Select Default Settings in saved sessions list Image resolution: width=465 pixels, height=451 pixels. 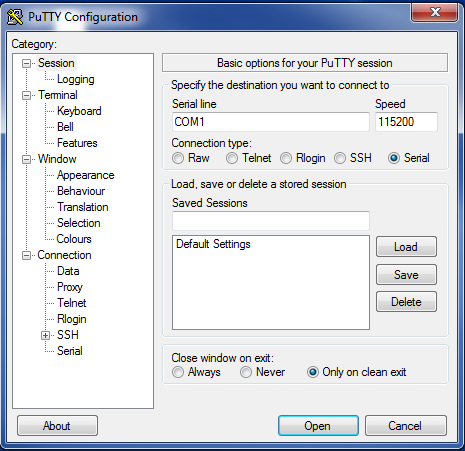coord(213,244)
